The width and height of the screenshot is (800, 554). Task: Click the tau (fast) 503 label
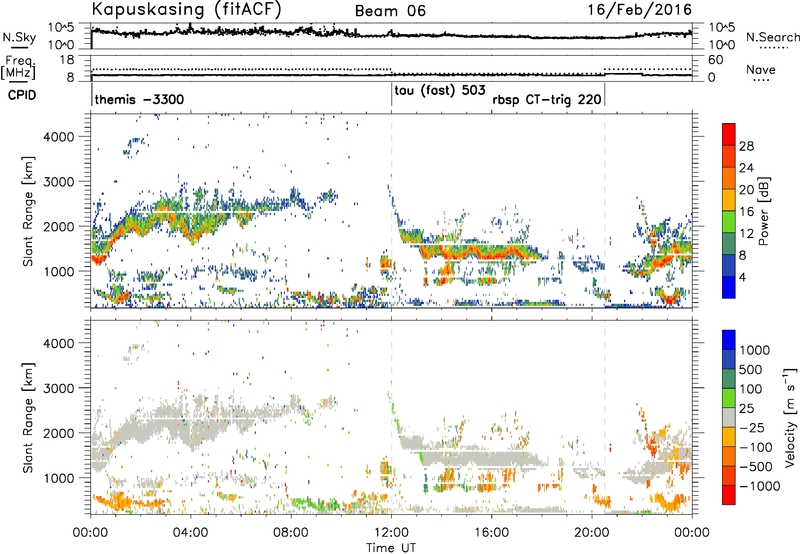440,91
